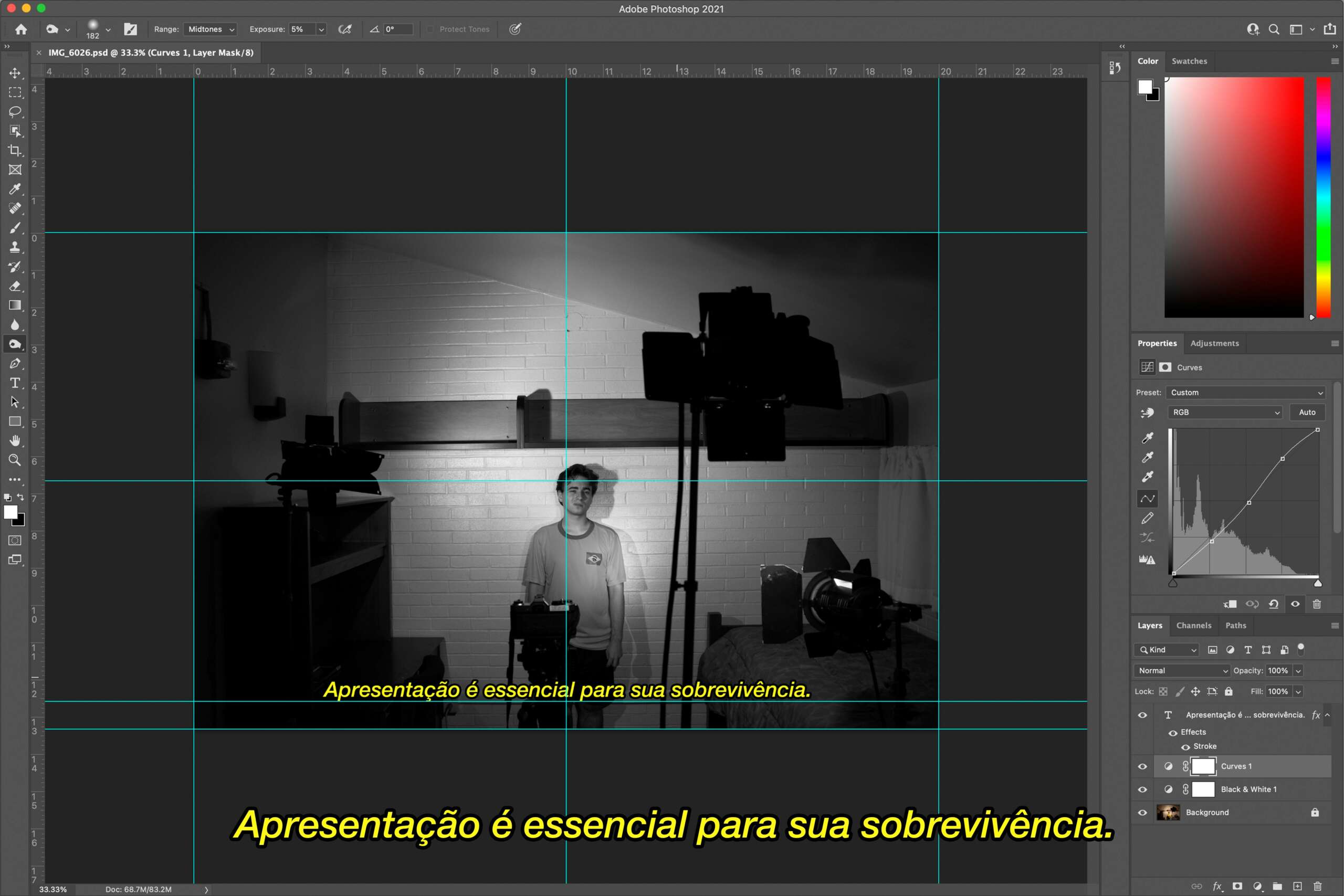The width and height of the screenshot is (1344, 896).
Task: Open the Range Midtones dropdown
Action: point(211,29)
